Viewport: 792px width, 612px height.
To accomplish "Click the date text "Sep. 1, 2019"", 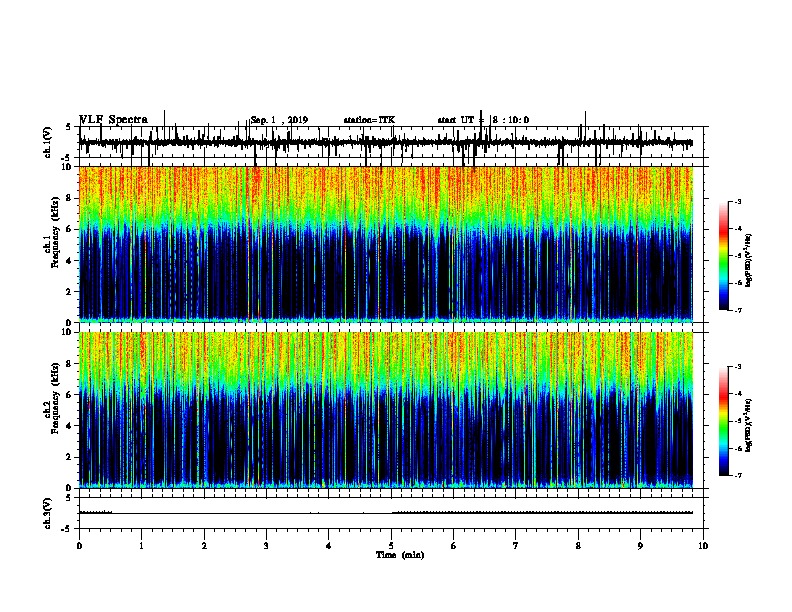I will [279, 120].
